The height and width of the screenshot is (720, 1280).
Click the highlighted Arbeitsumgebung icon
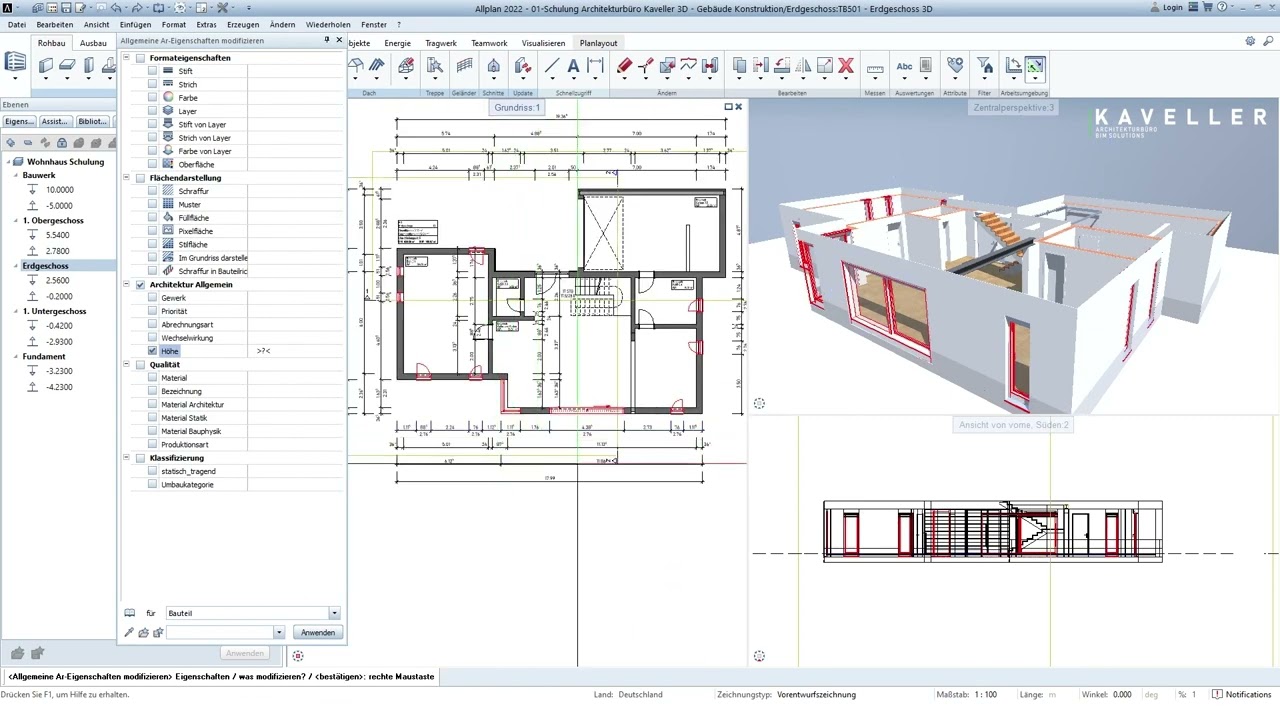[1035, 67]
